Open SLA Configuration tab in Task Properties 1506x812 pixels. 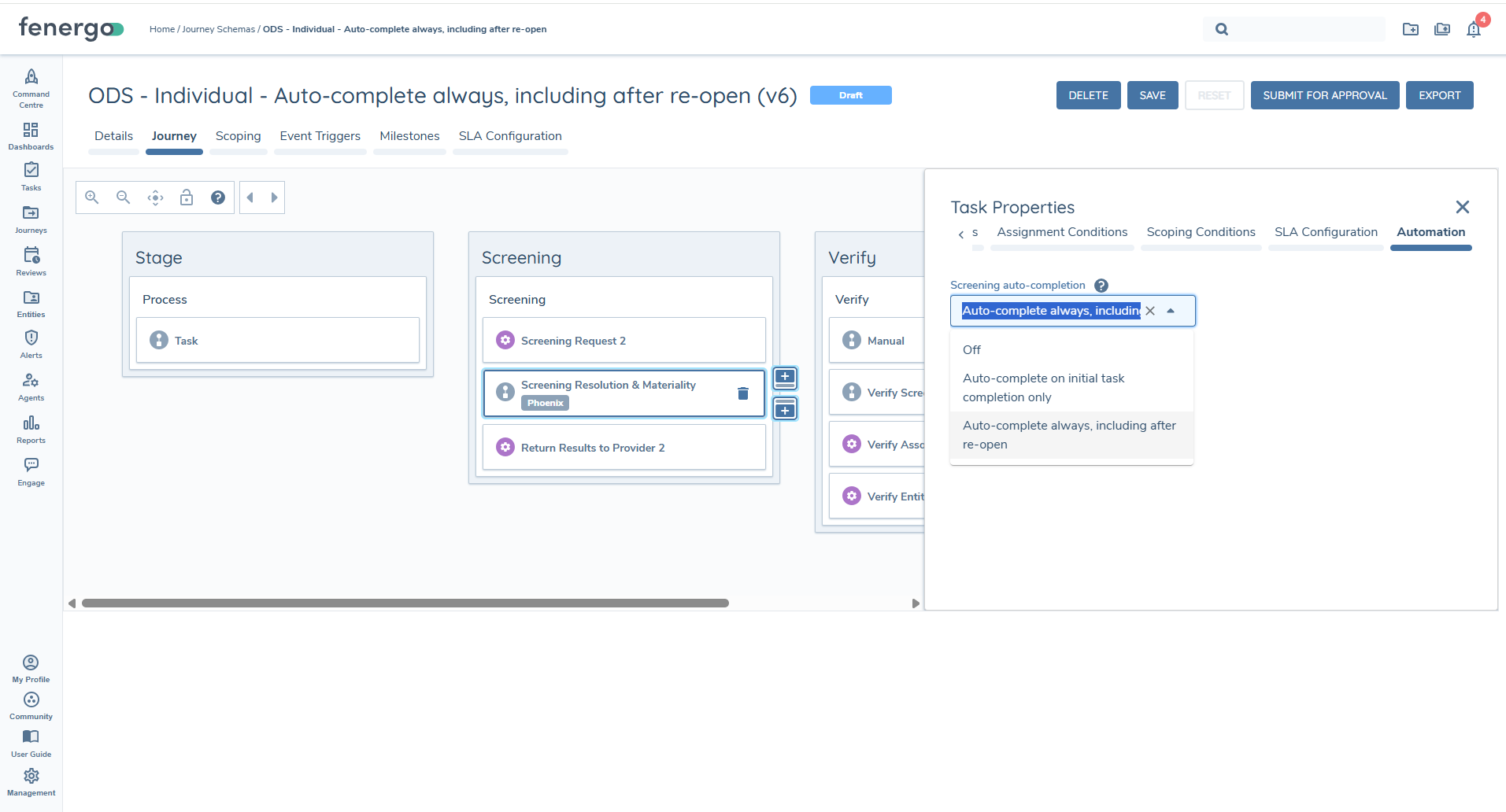[1326, 232]
